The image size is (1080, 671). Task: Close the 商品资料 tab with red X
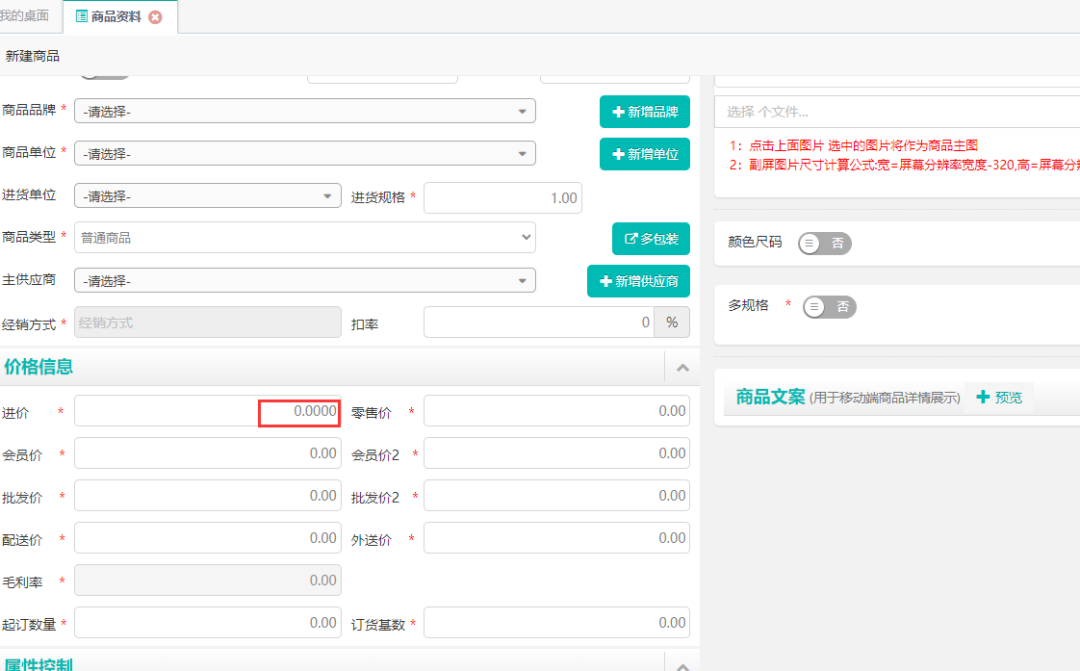point(155,17)
